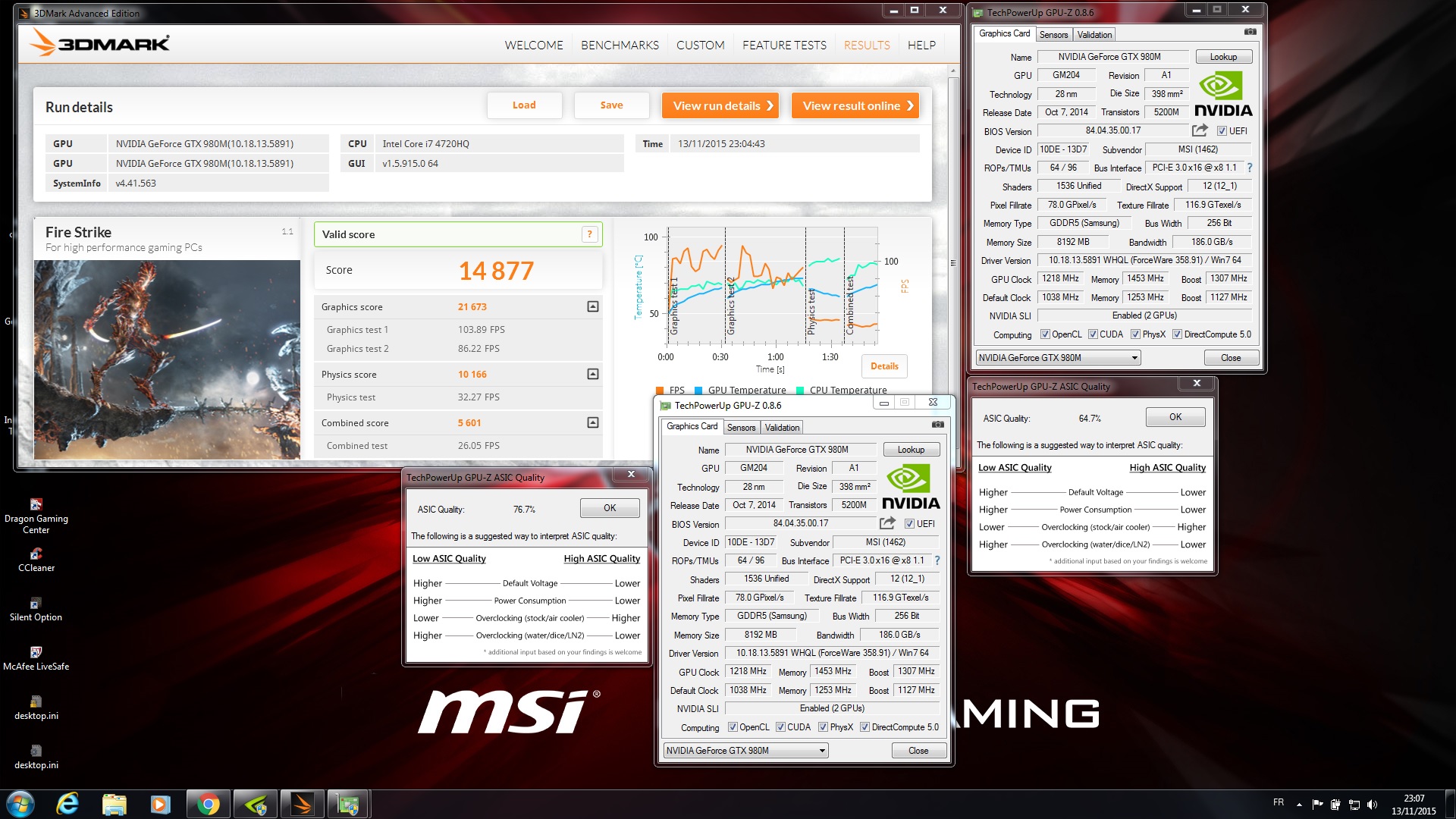Click OK in the 64.7% ASIC Quality dialog
The height and width of the screenshot is (819, 1456).
pyautogui.click(x=1175, y=417)
